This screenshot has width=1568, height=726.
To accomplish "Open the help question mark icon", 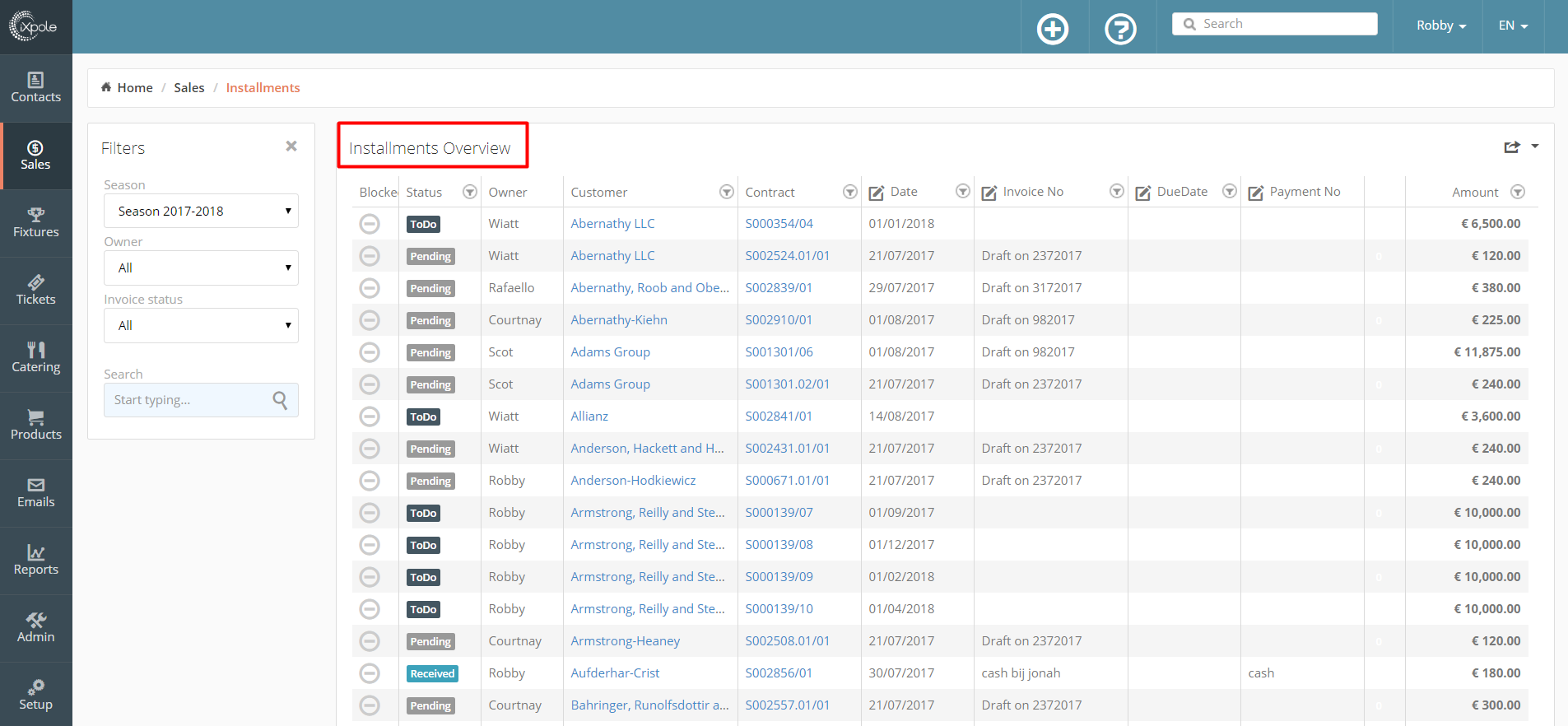I will point(1120,29).
